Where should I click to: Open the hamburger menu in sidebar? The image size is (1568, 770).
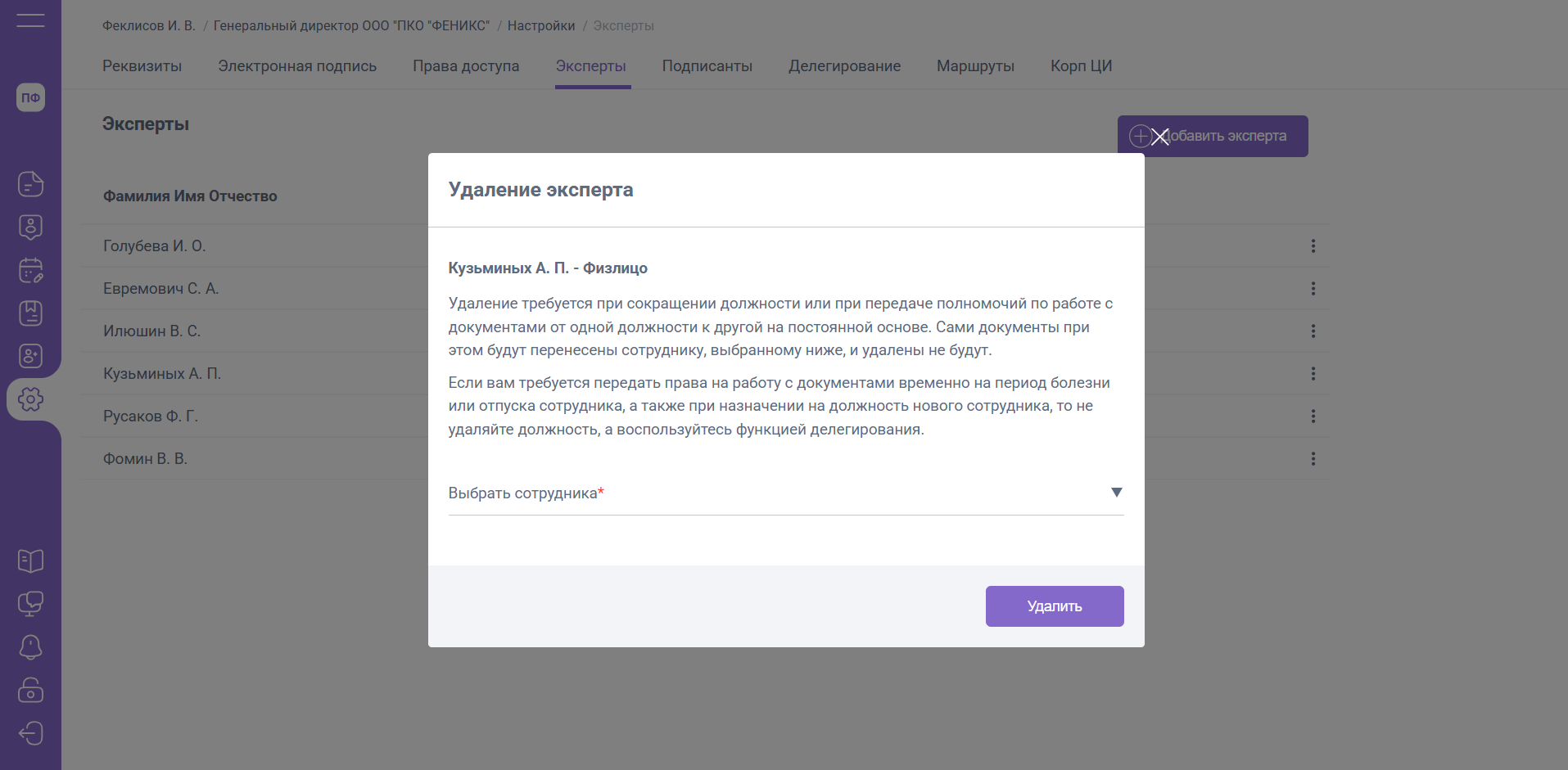pos(30,20)
